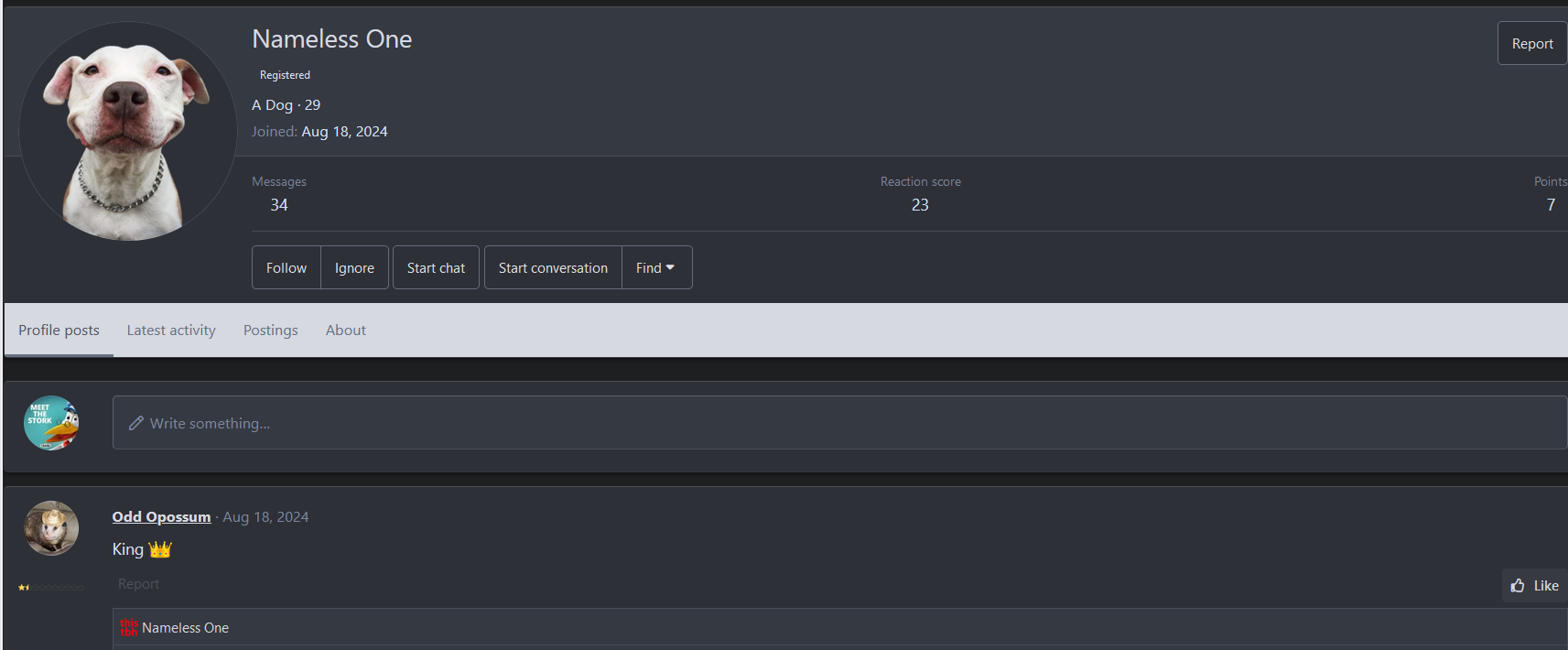Report this profile using the top Report button
The width and height of the screenshot is (1568, 650).
click(x=1531, y=44)
